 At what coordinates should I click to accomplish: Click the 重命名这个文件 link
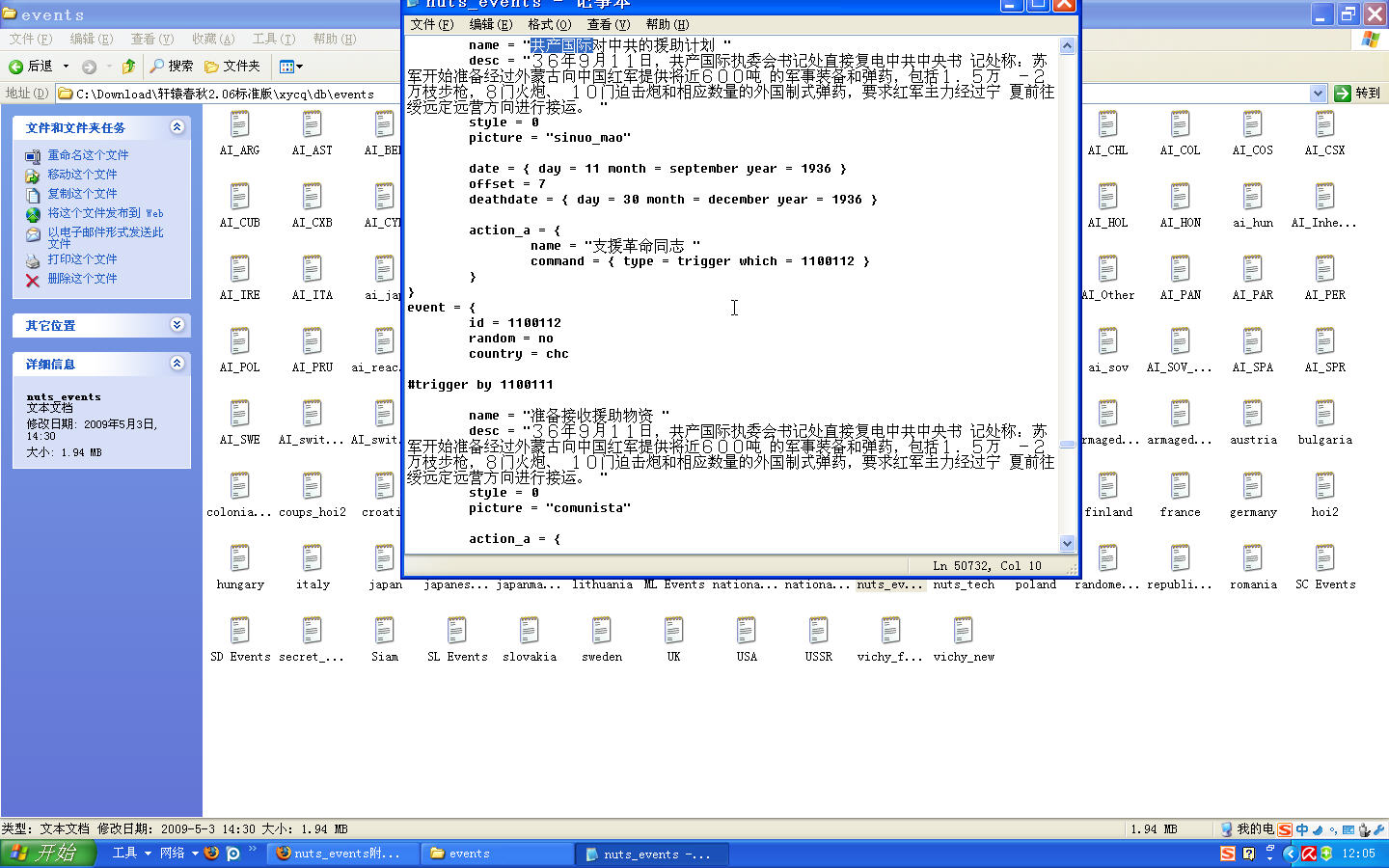pos(88,155)
